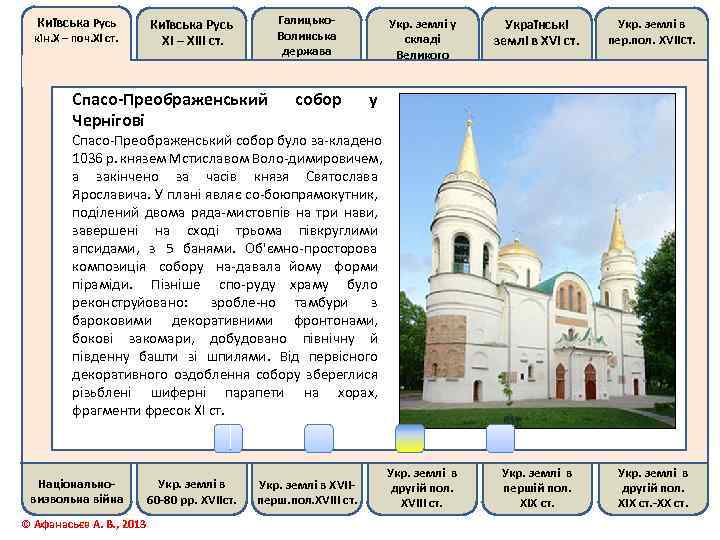This screenshot has width=720, height=540.
Task: Switch to Київська Русь XI – XIII ст. tab
Action: (x=192, y=33)
